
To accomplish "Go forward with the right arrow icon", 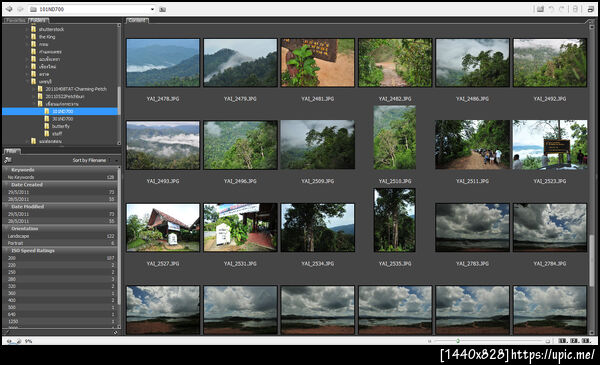I will coord(21,9).
